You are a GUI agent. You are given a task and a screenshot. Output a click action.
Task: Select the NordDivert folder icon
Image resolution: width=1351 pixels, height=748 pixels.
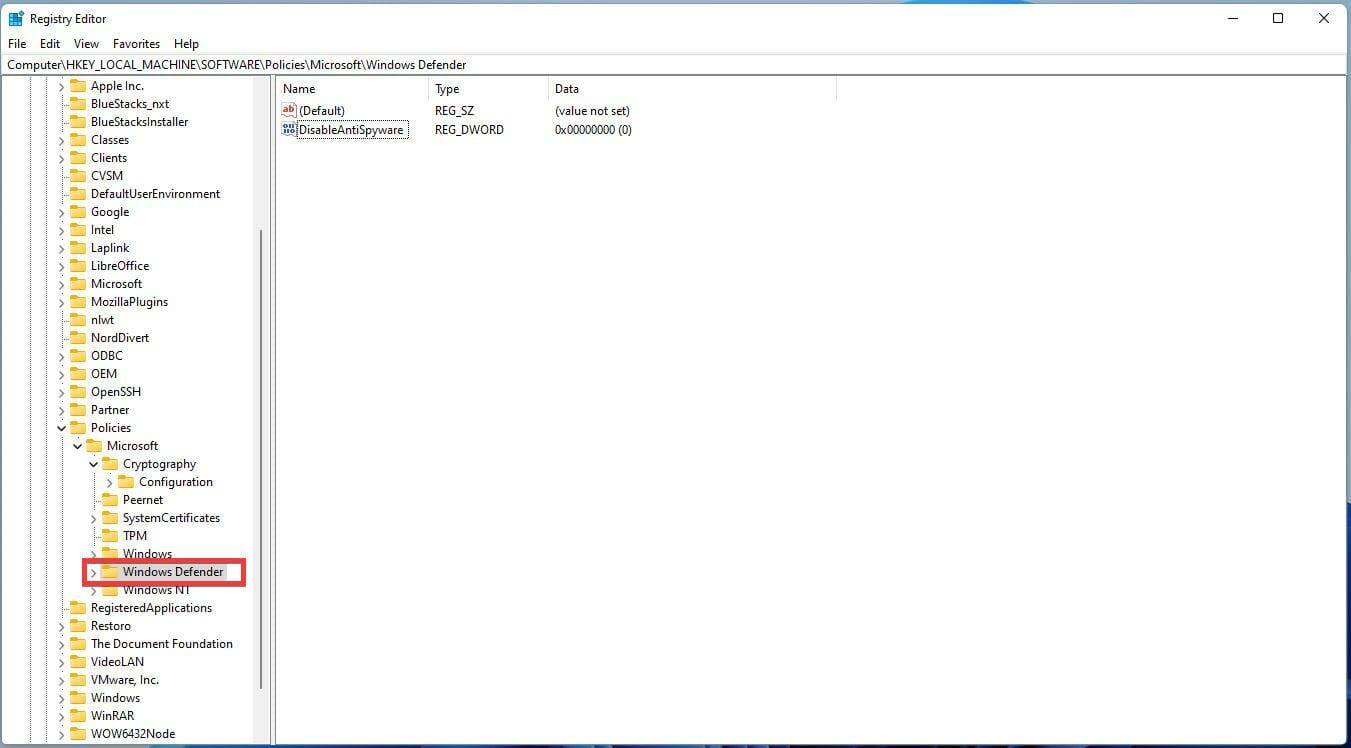[77, 338]
